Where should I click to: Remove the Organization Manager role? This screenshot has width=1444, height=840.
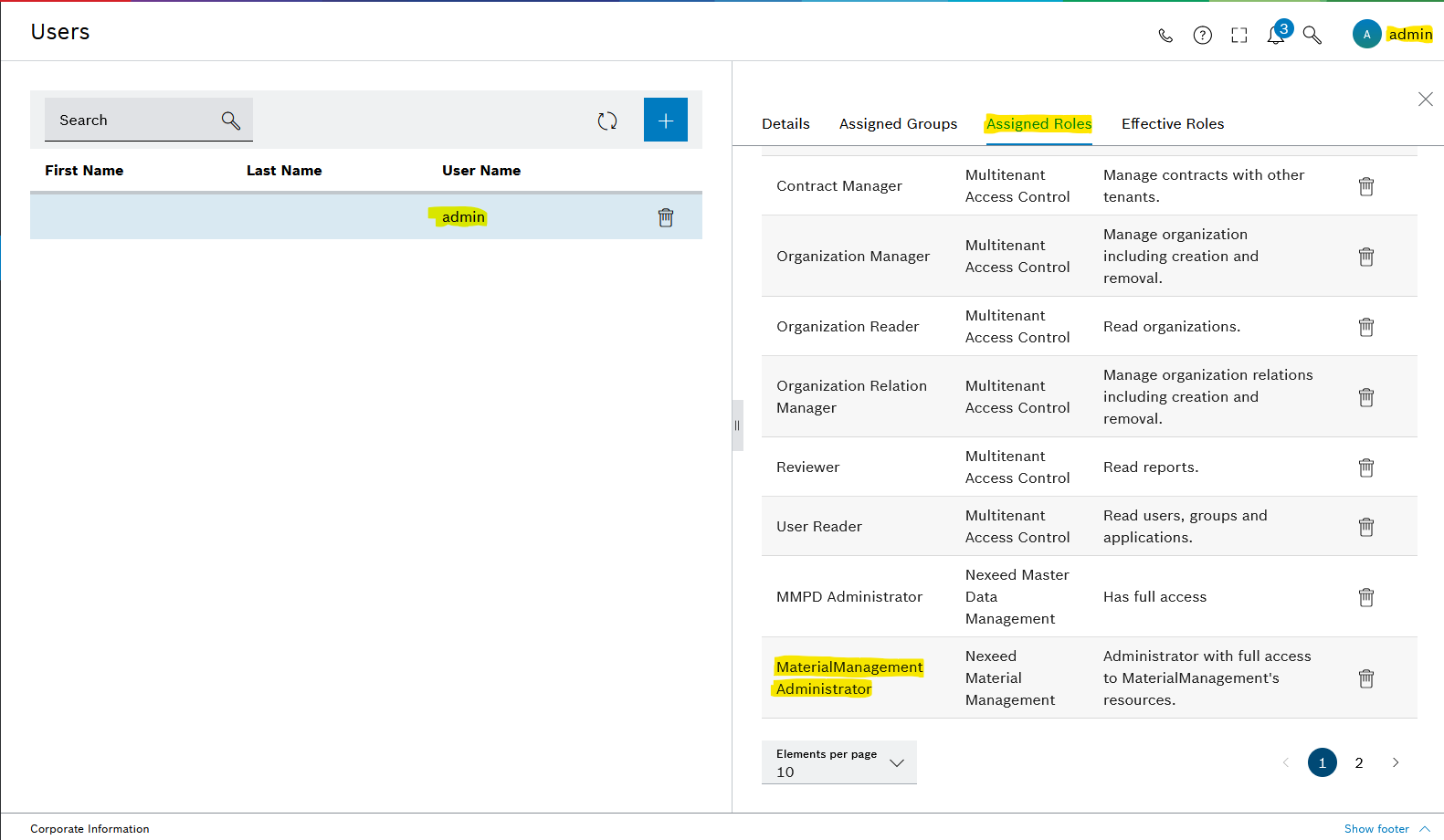click(x=1366, y=257)
